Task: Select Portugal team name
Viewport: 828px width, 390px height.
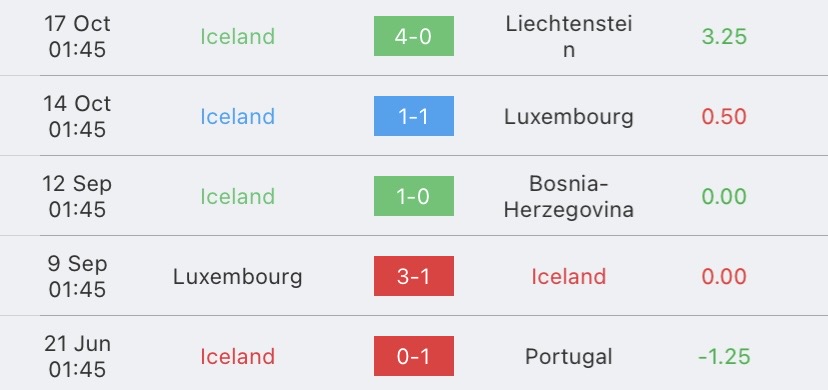Action: click(569, 357)
